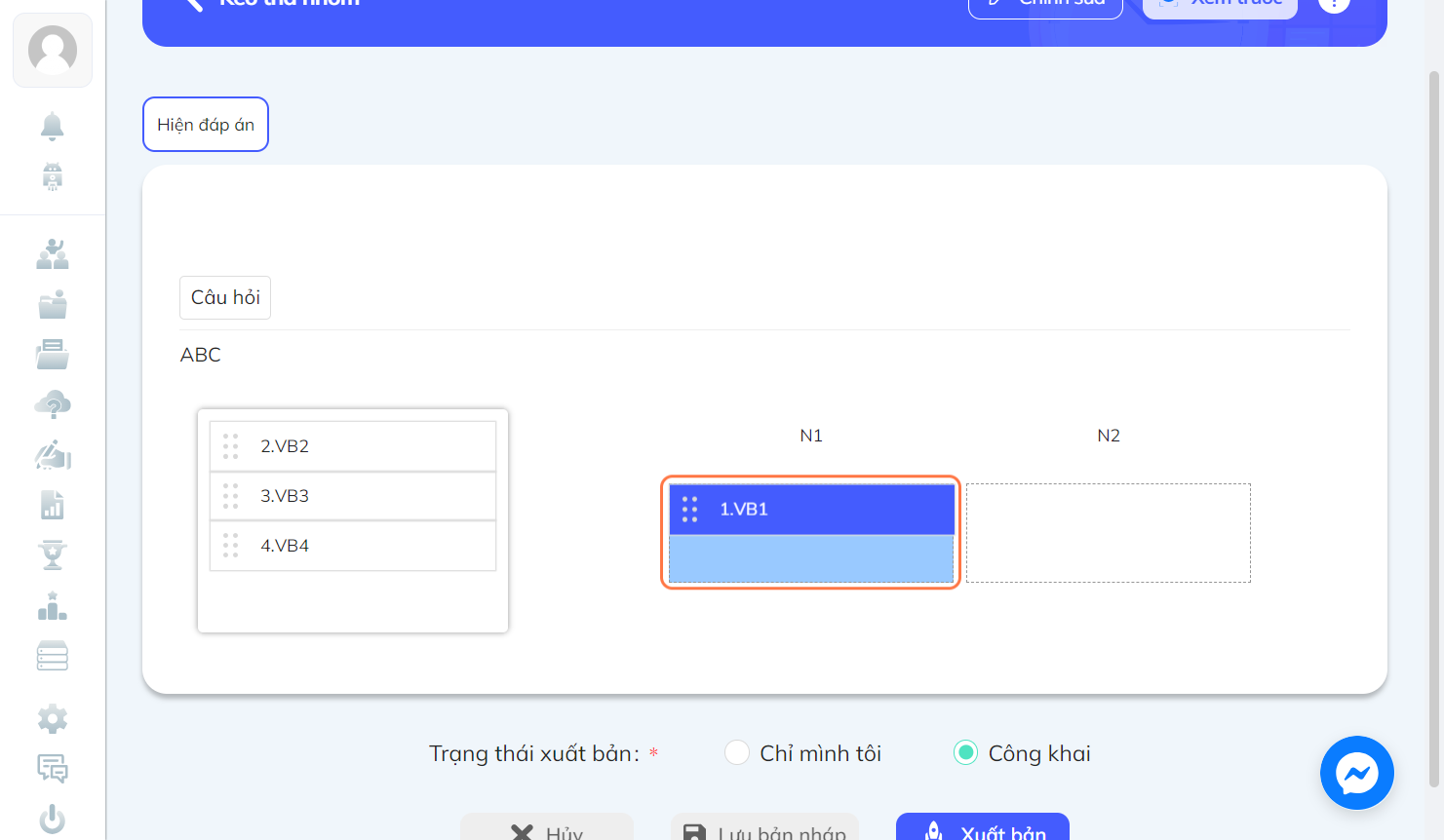Click the N2 group label
Viewport: 1444px width, 840px height.
click(1109, 436)
